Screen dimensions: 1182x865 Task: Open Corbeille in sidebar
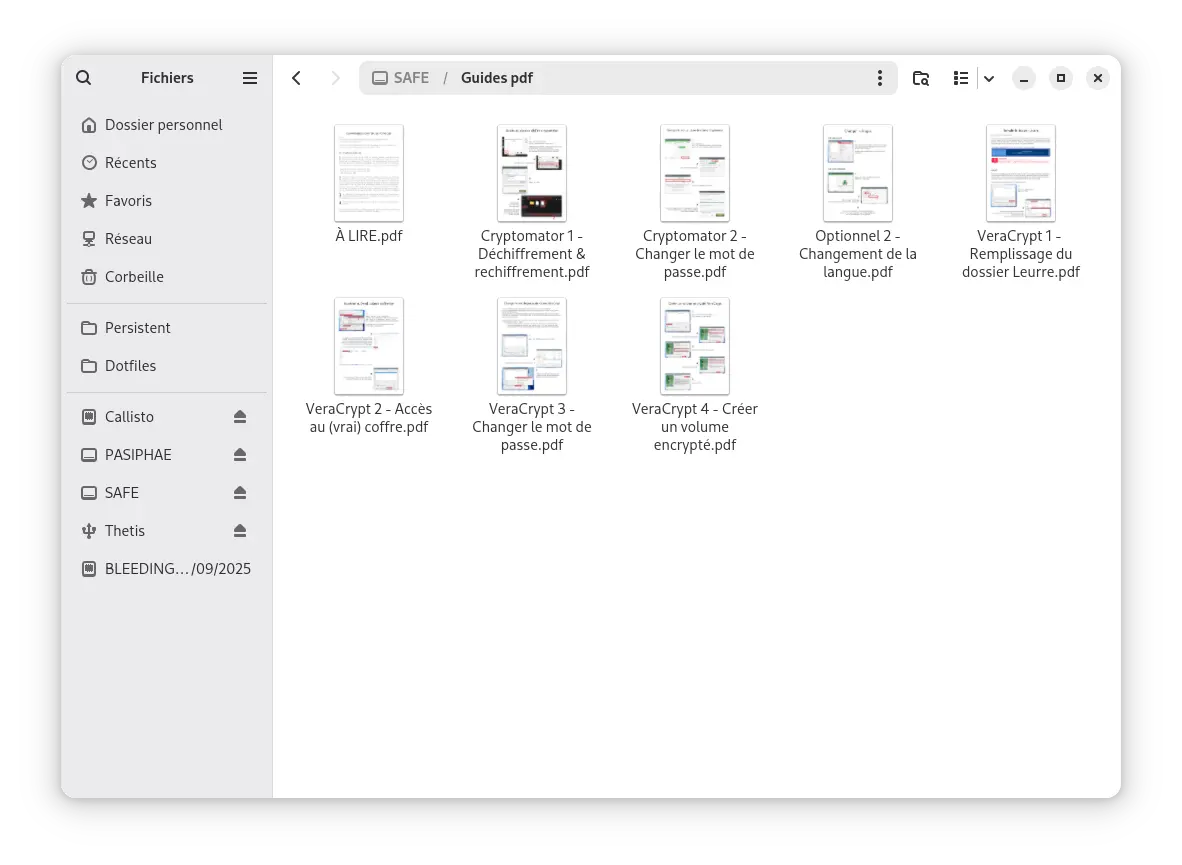coord(167,277)
